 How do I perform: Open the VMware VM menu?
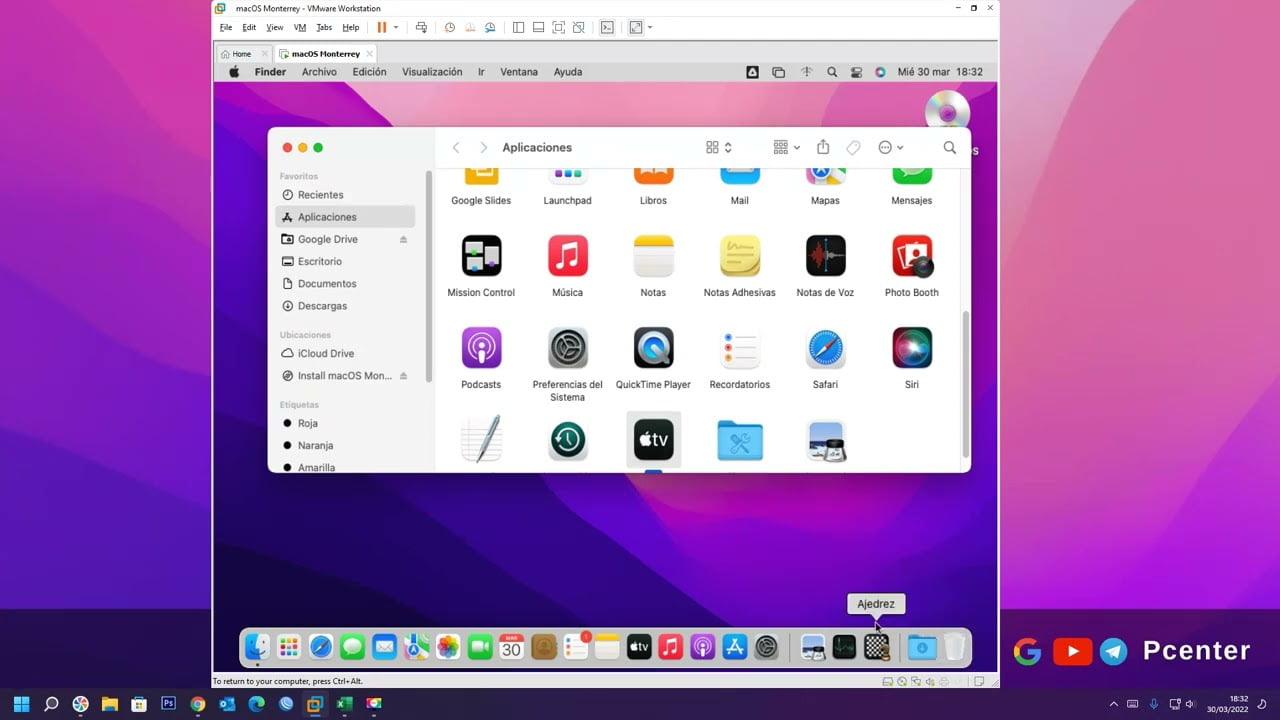pos(300,28)
